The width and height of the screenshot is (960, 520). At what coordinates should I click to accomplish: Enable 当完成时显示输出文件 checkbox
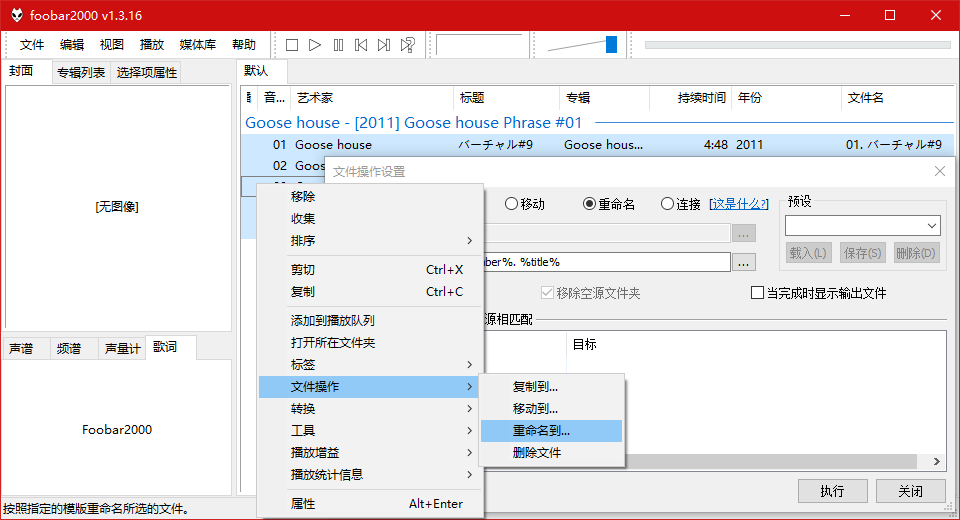coord(758,293)
